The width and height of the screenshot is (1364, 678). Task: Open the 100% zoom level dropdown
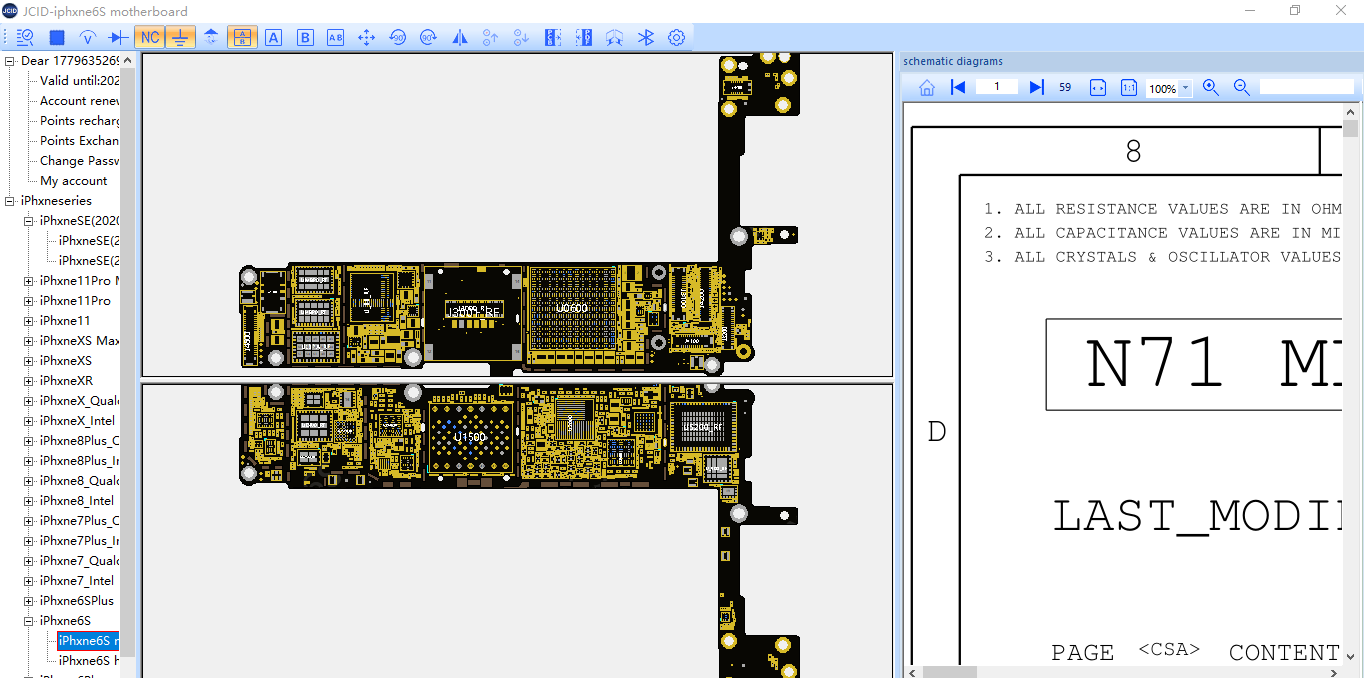1186,88
